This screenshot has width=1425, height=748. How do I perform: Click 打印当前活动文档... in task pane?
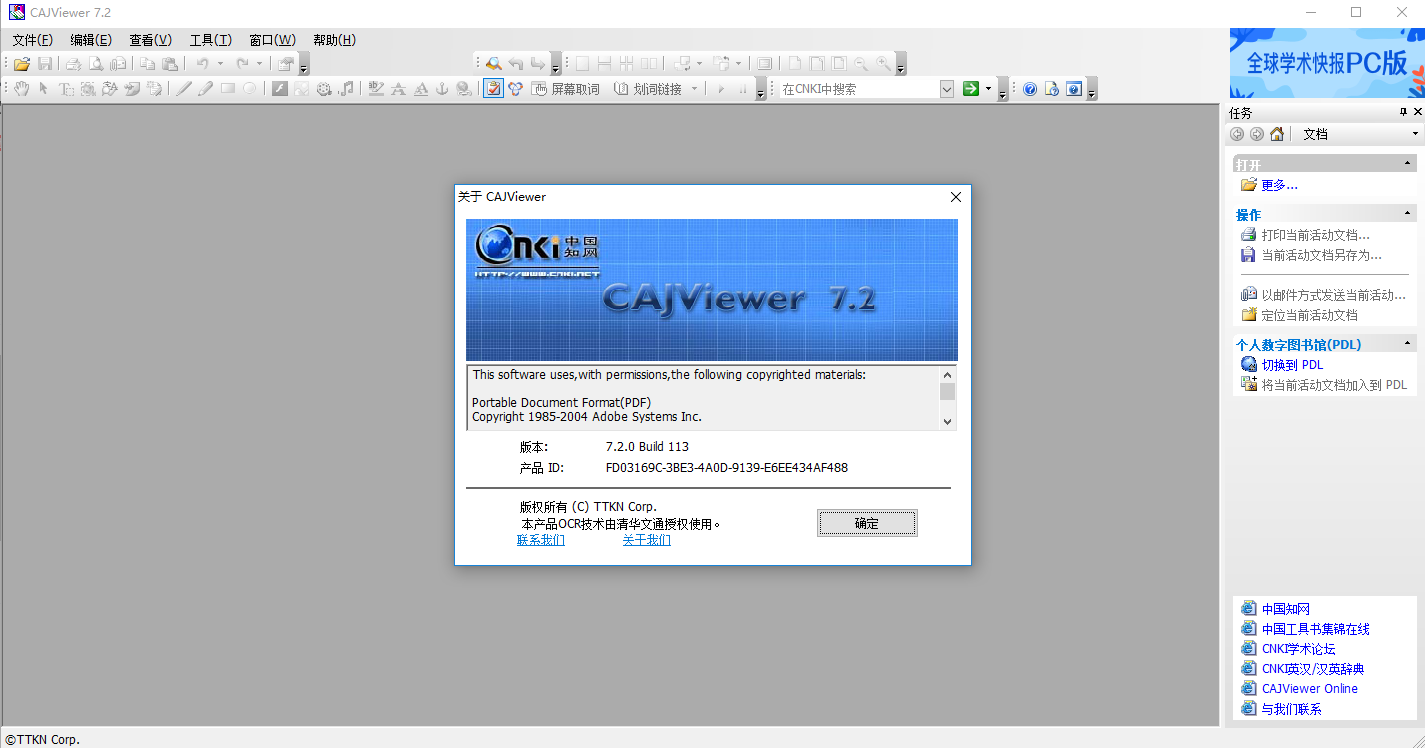tap(1315, 235)
